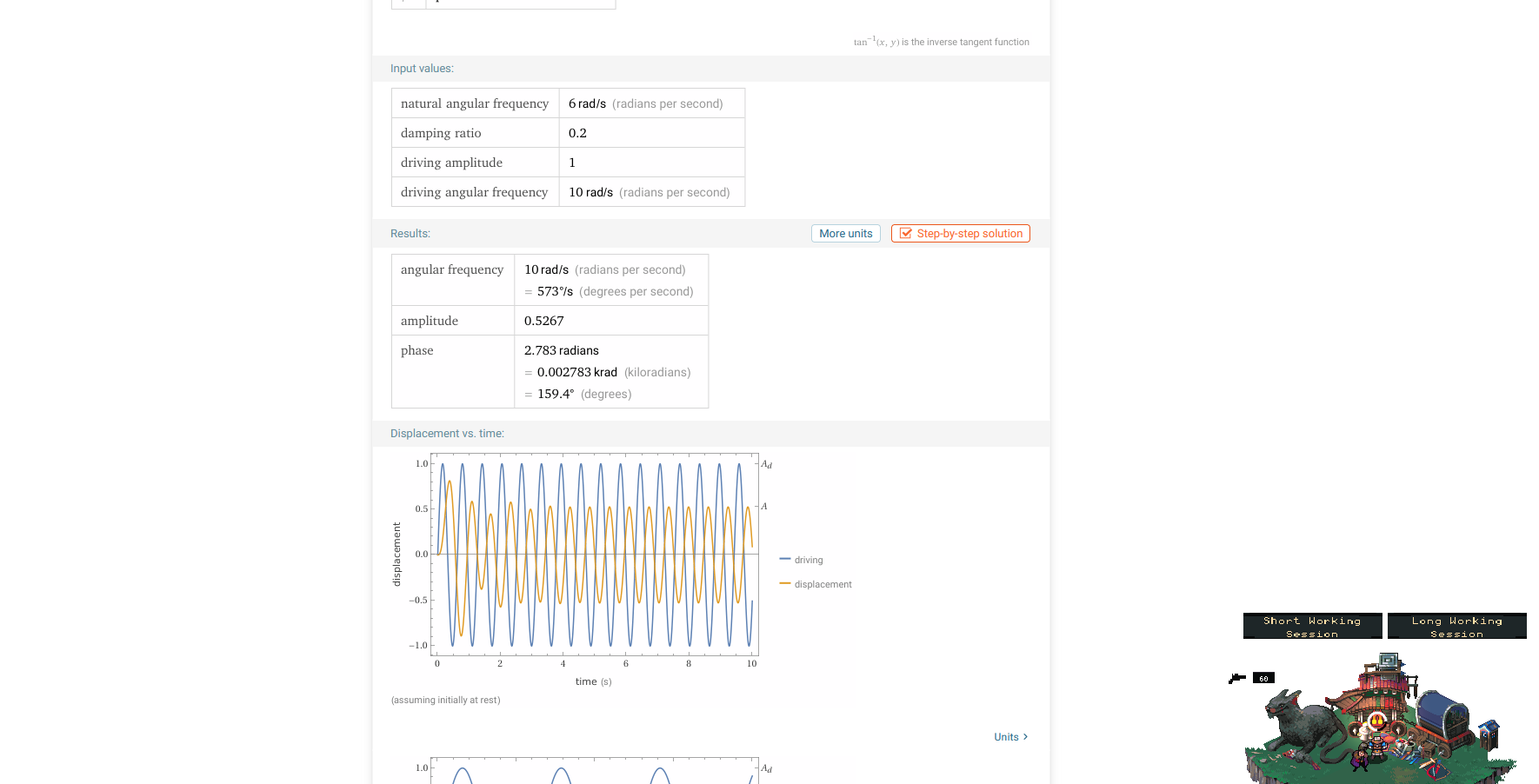Image resolution: width=1539 pixels, height=784 pixels.
Task: Click the 573°/s degrees per second value
Action: [x=555, y=291]
